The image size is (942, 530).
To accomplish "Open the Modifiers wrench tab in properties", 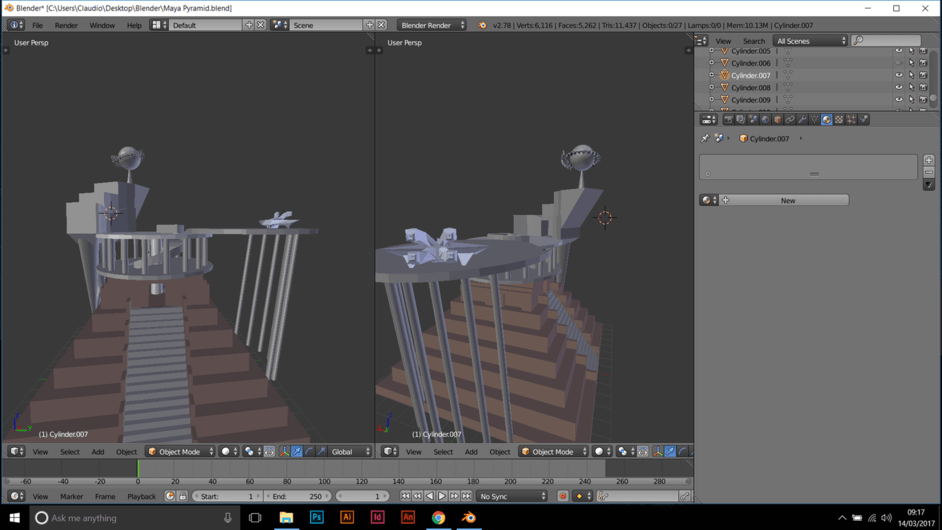I will pyautogui.click(x=802, y=120).
